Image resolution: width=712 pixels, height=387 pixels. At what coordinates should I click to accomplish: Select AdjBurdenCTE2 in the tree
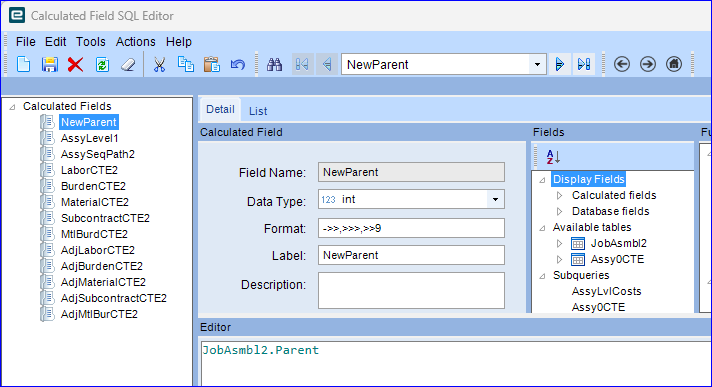pos(102,266)
